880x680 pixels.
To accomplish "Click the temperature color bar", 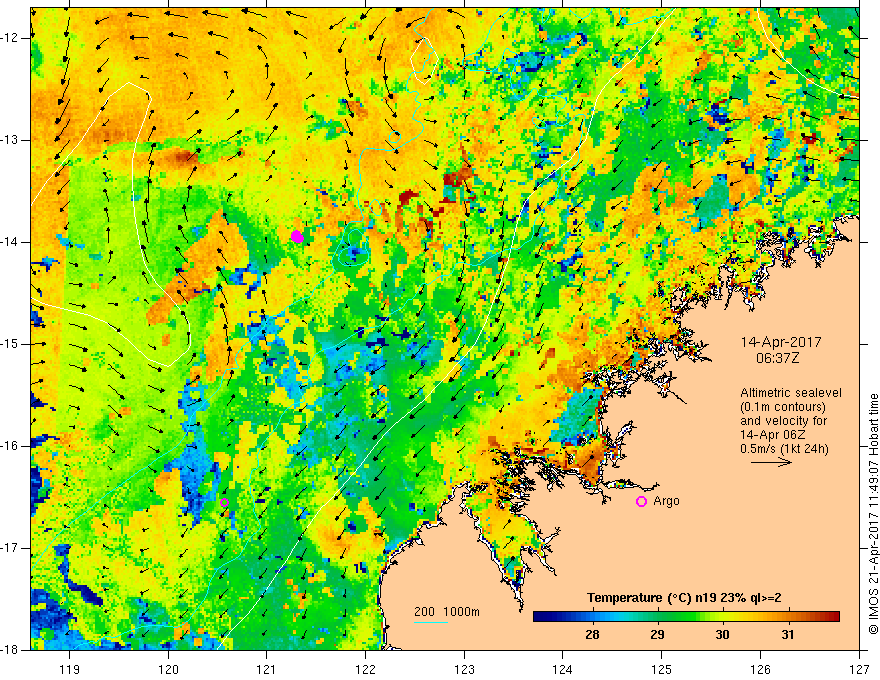I will point(686,617).
